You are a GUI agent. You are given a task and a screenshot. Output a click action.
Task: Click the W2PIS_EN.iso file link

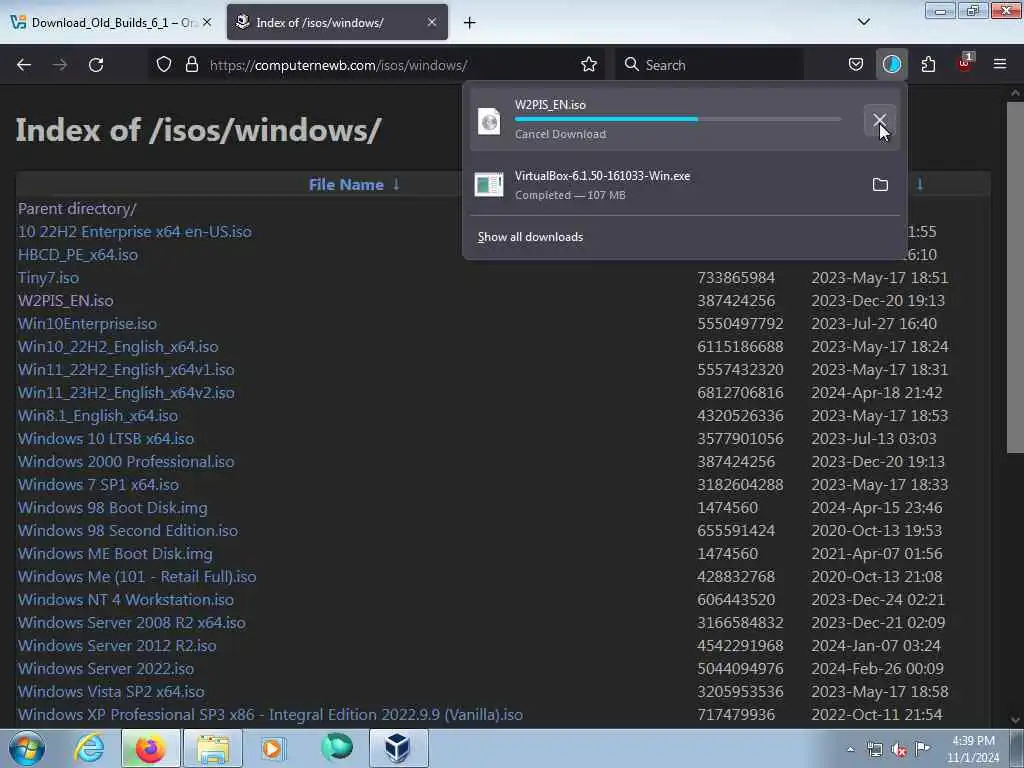pos(65,301)
